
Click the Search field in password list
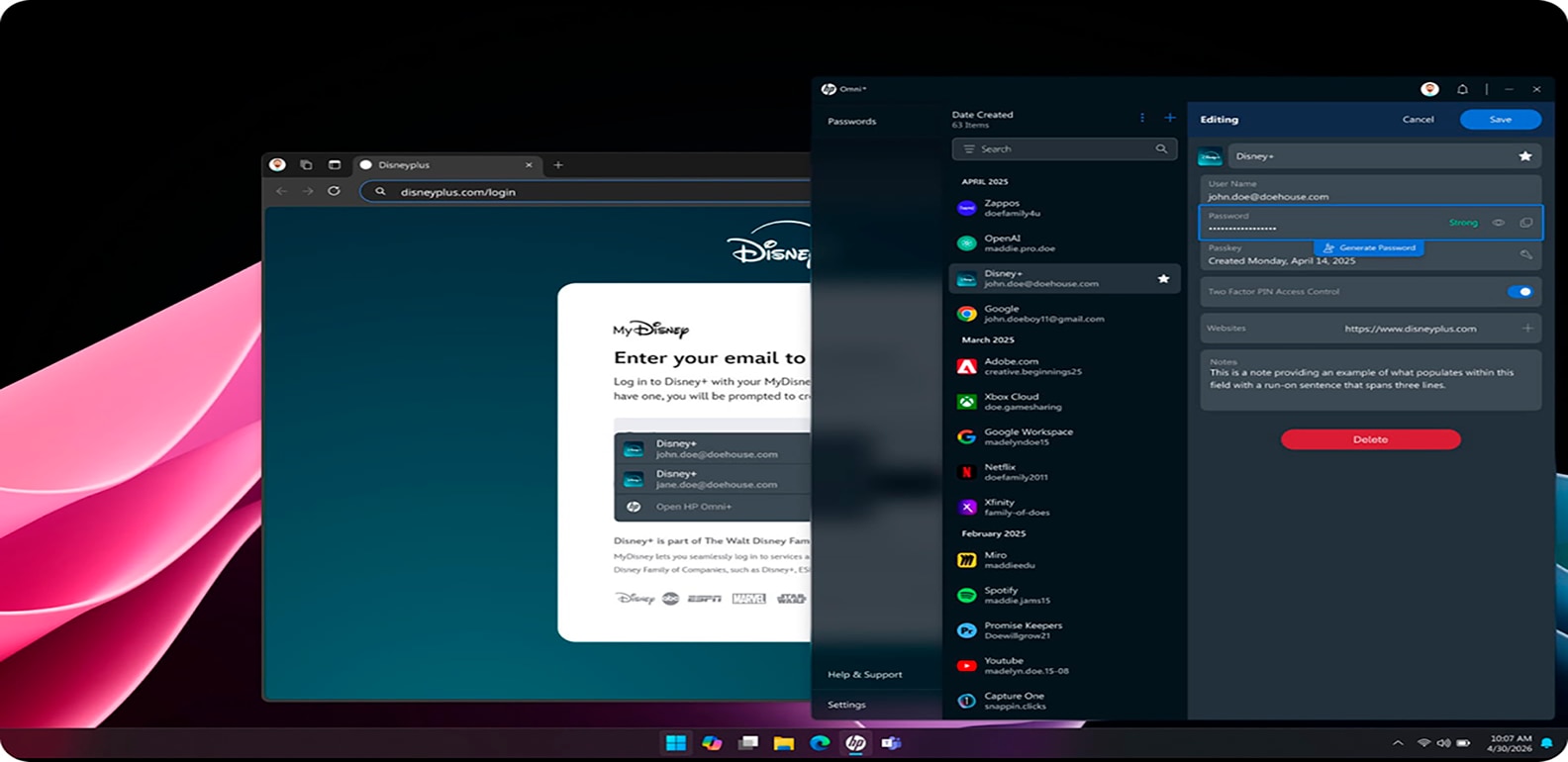tap(1064, 149)
